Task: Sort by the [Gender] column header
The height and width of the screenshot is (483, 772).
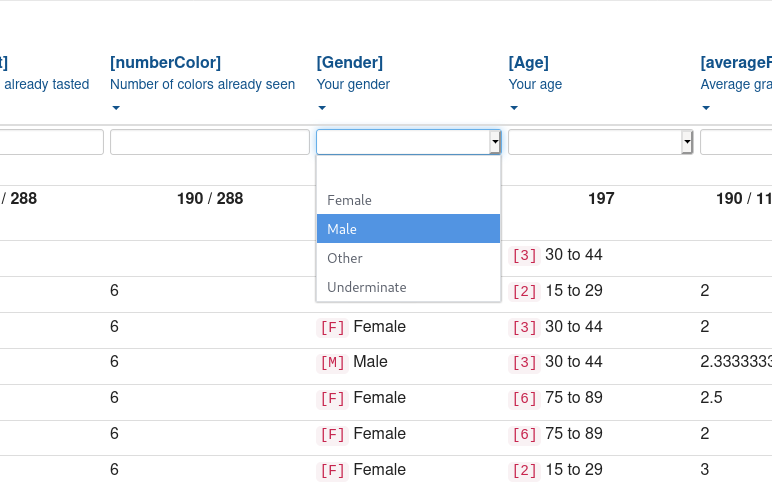Action: pyautogui.click(x=349, y=63)
